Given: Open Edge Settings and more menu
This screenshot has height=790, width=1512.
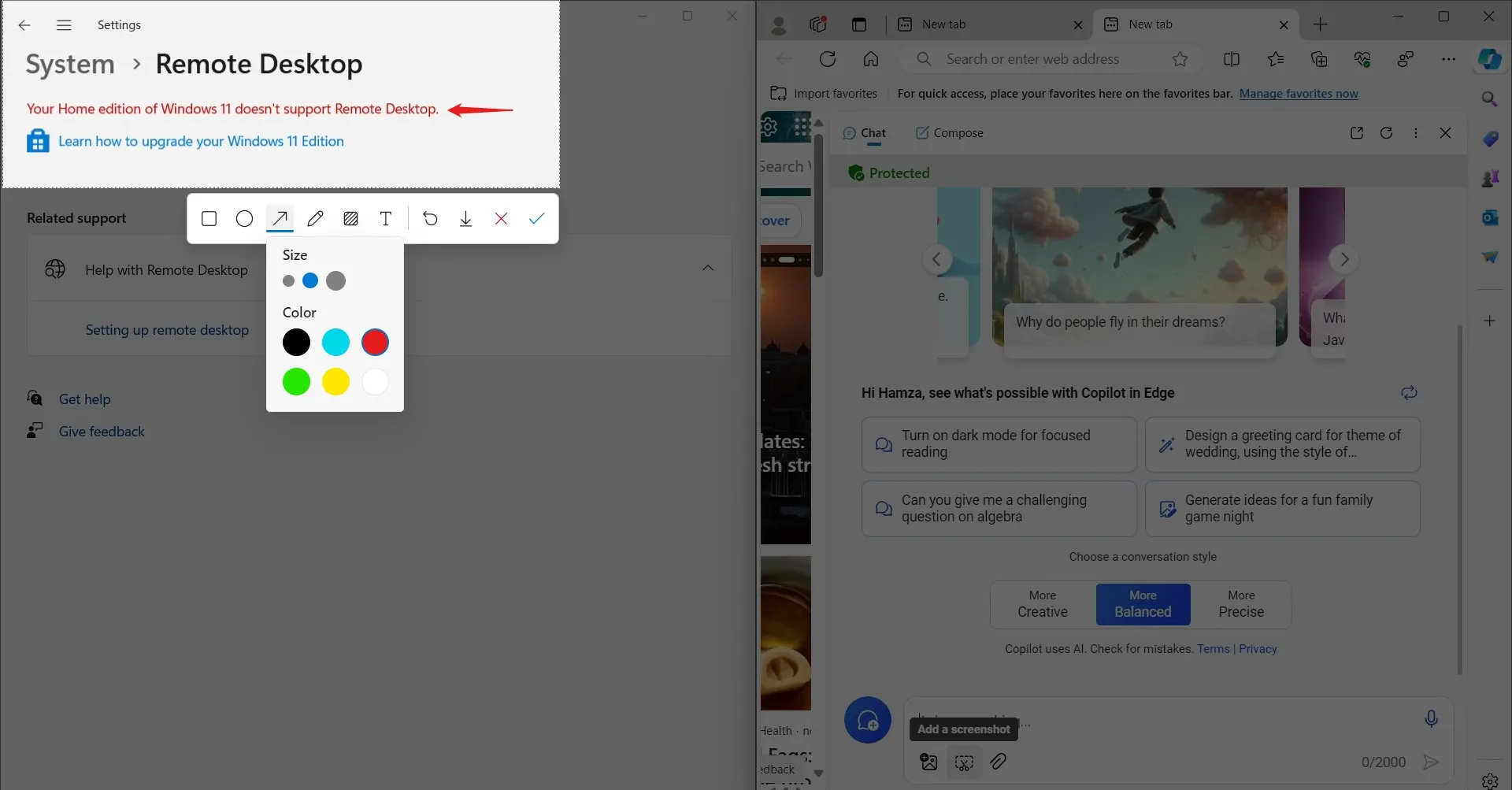Looking at the screenshot, I should (1449, 58).
